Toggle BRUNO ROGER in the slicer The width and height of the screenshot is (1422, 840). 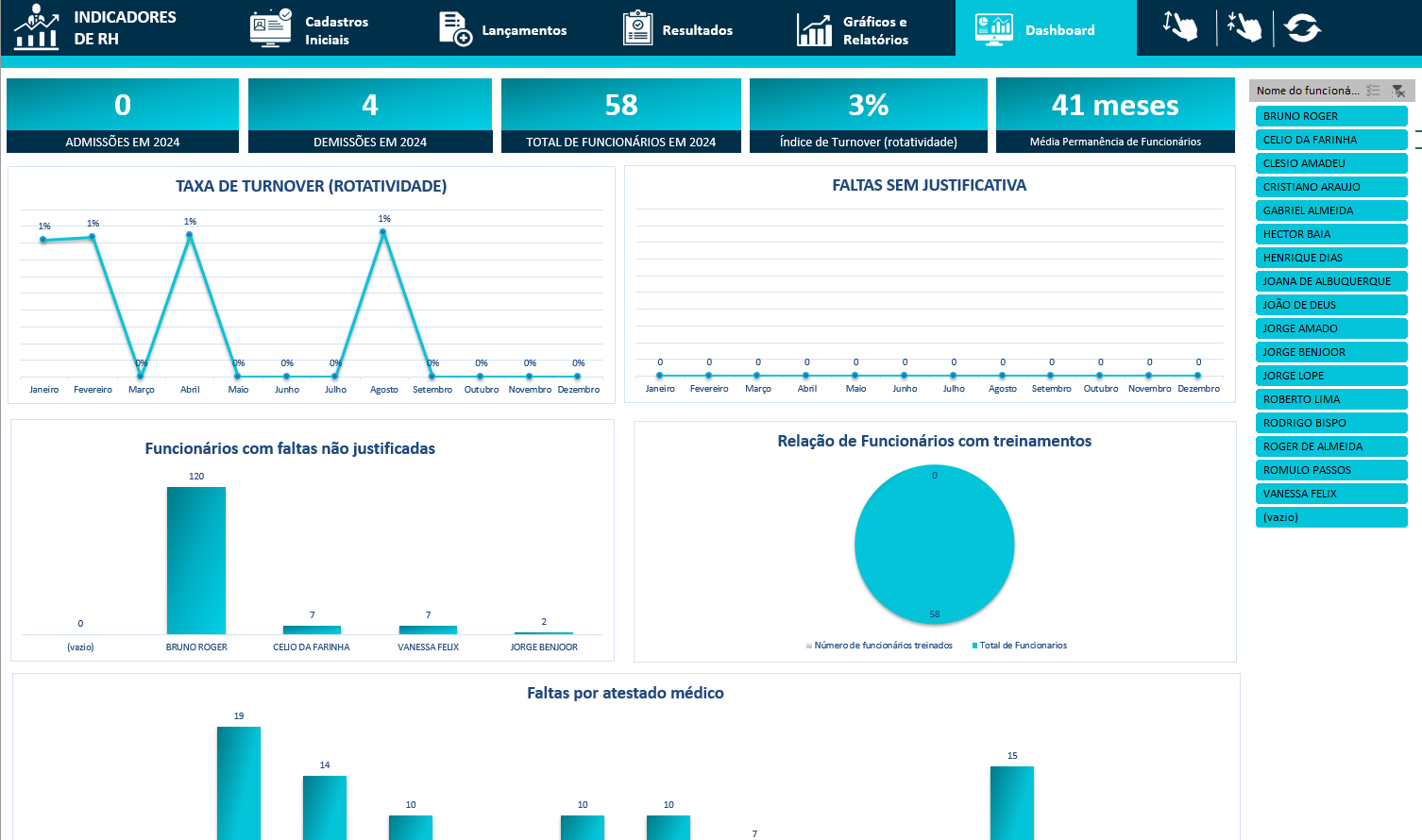1330,116
